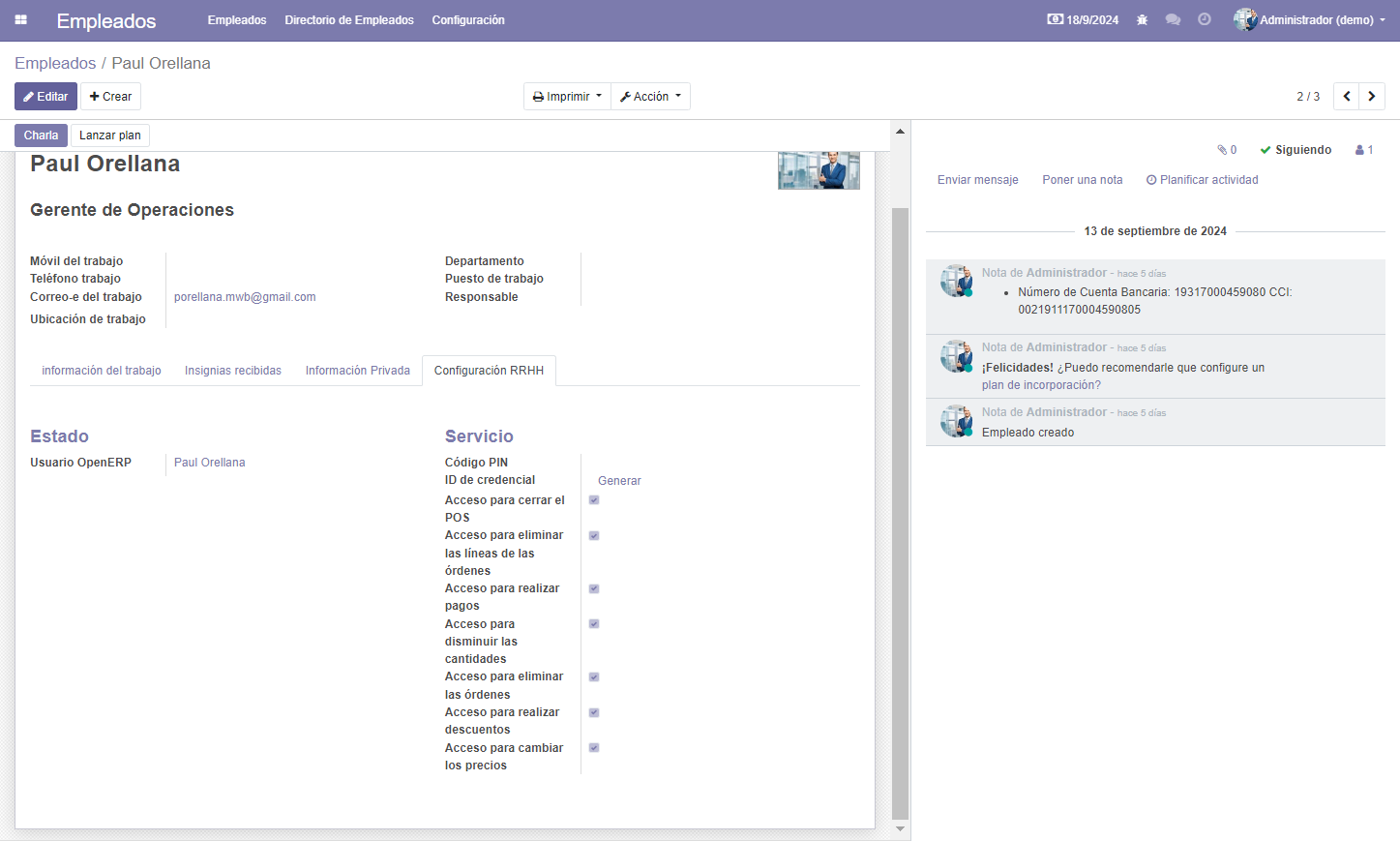The image size is (1400, 841).
Task: Click Planificar actividad
Action: [x=1203, y=180]
